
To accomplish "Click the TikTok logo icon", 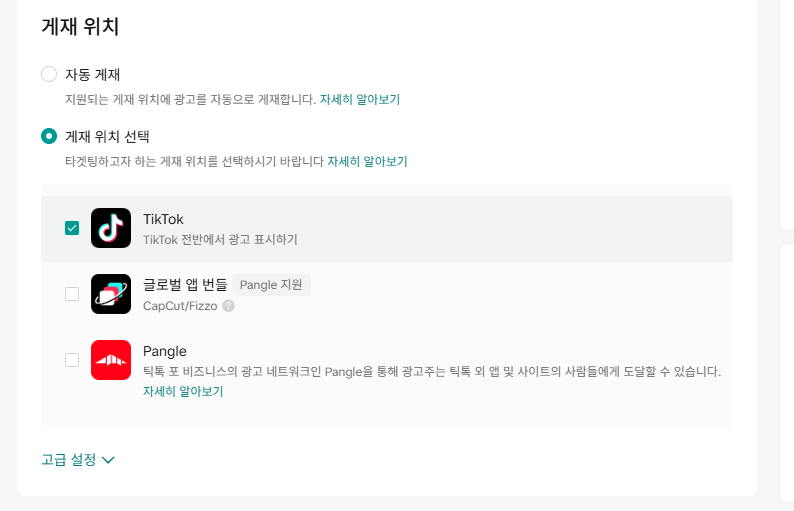I will point(111,228).
